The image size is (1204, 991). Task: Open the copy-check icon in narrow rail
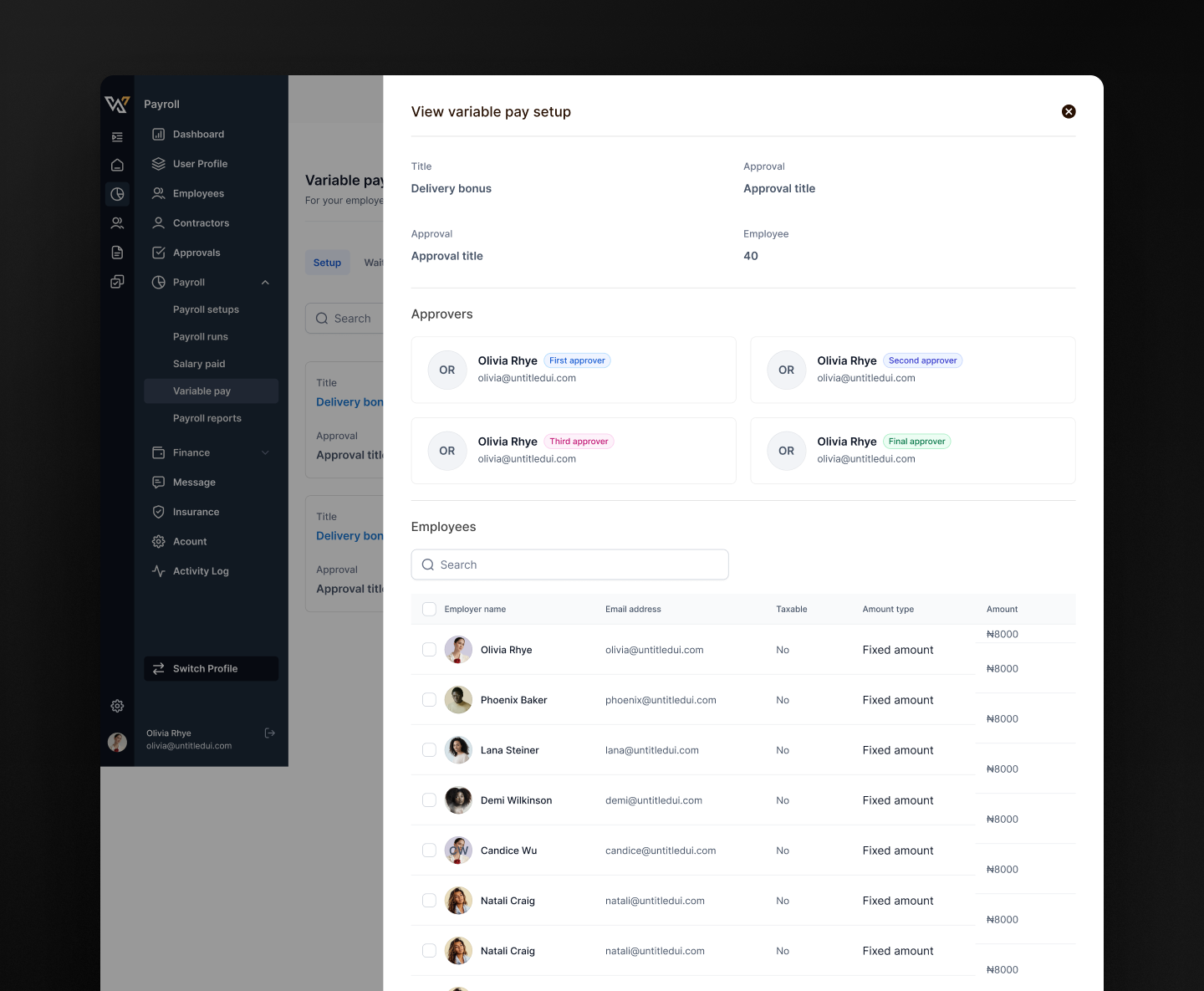pos(117,282)
